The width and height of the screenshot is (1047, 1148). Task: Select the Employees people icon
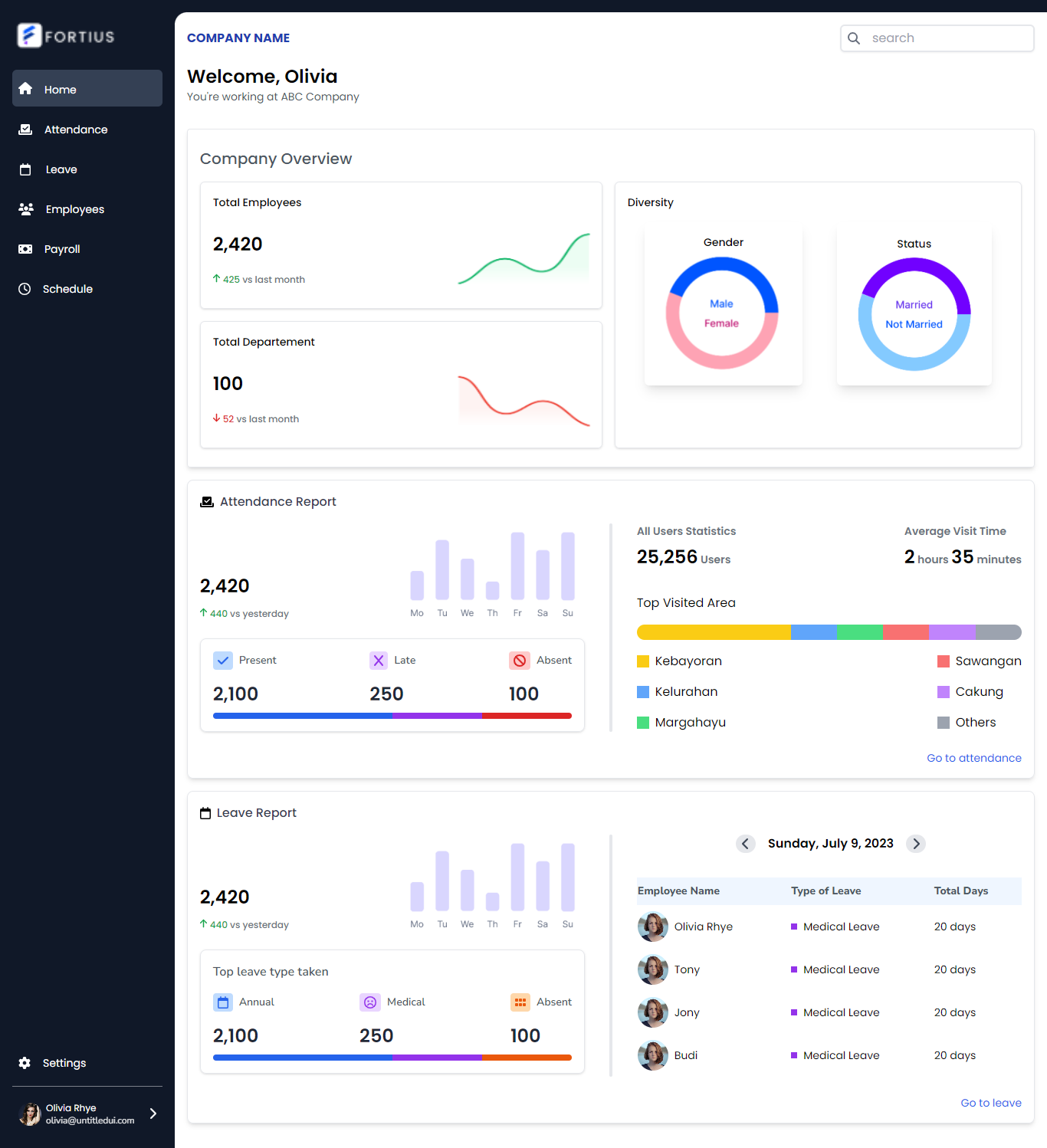click(26, 209)
